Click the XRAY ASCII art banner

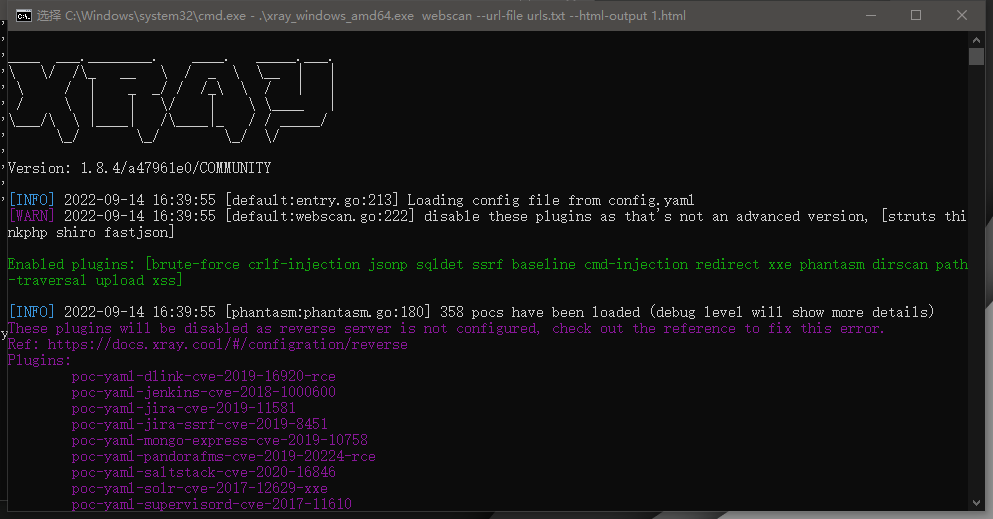[170, 101]
